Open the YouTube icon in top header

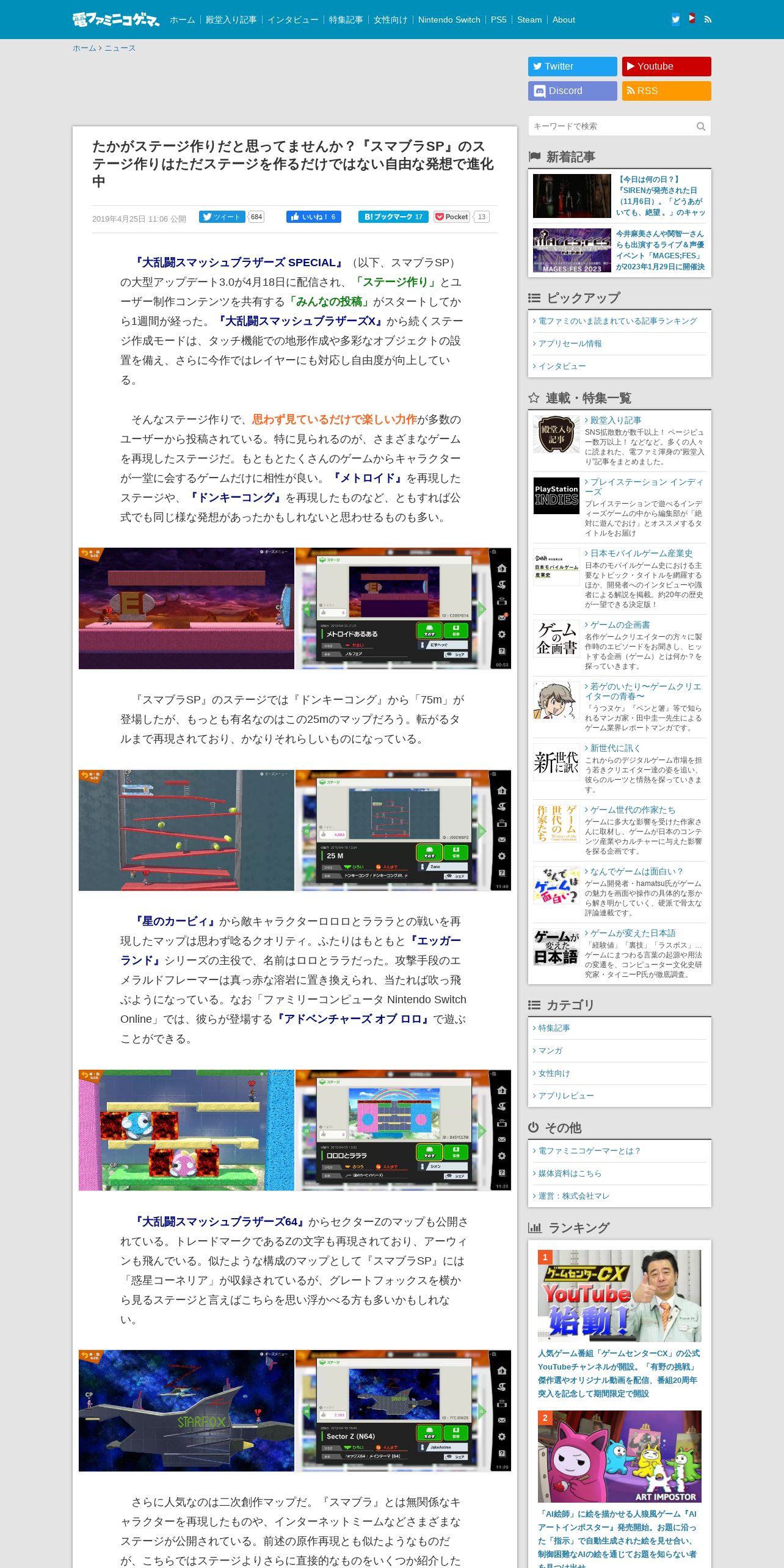pyautogui.click(x=692, y=19)
